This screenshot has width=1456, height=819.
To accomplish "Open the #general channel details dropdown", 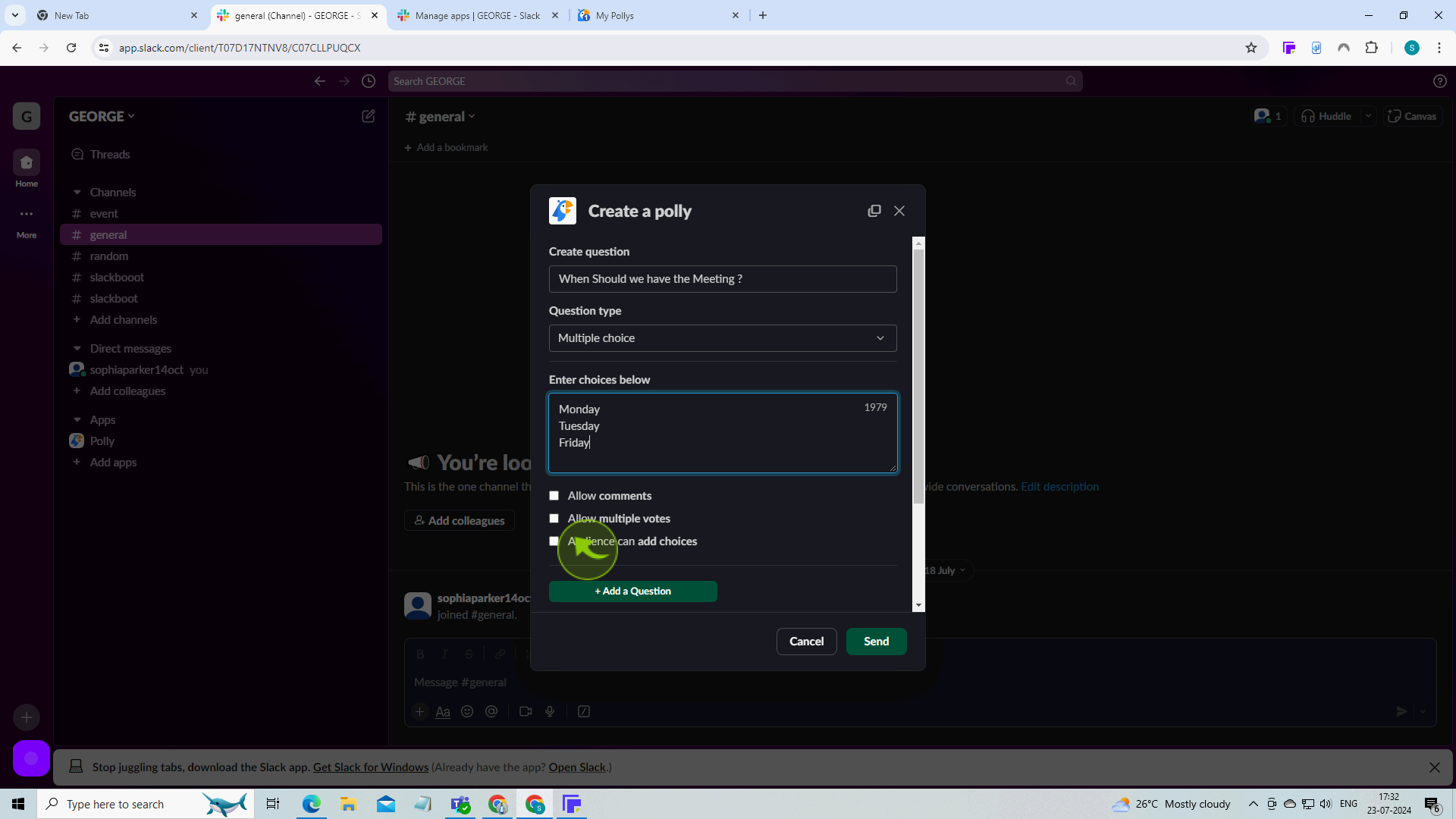I will (x=441, y=117).
